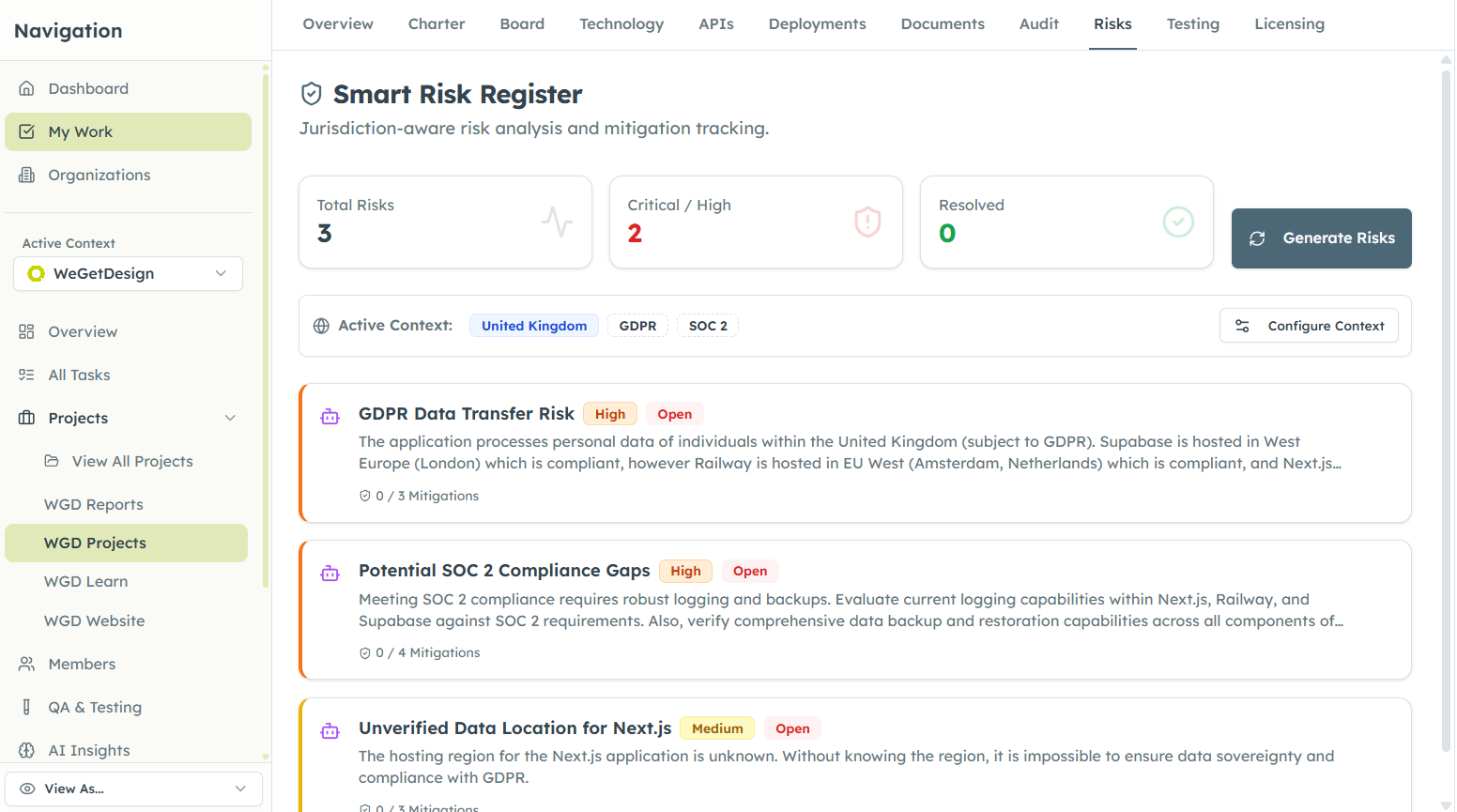Click the globe icon next to Active Context
Image resolution: width=1457 pixels, height=812 pixels.
pos(322,325)
